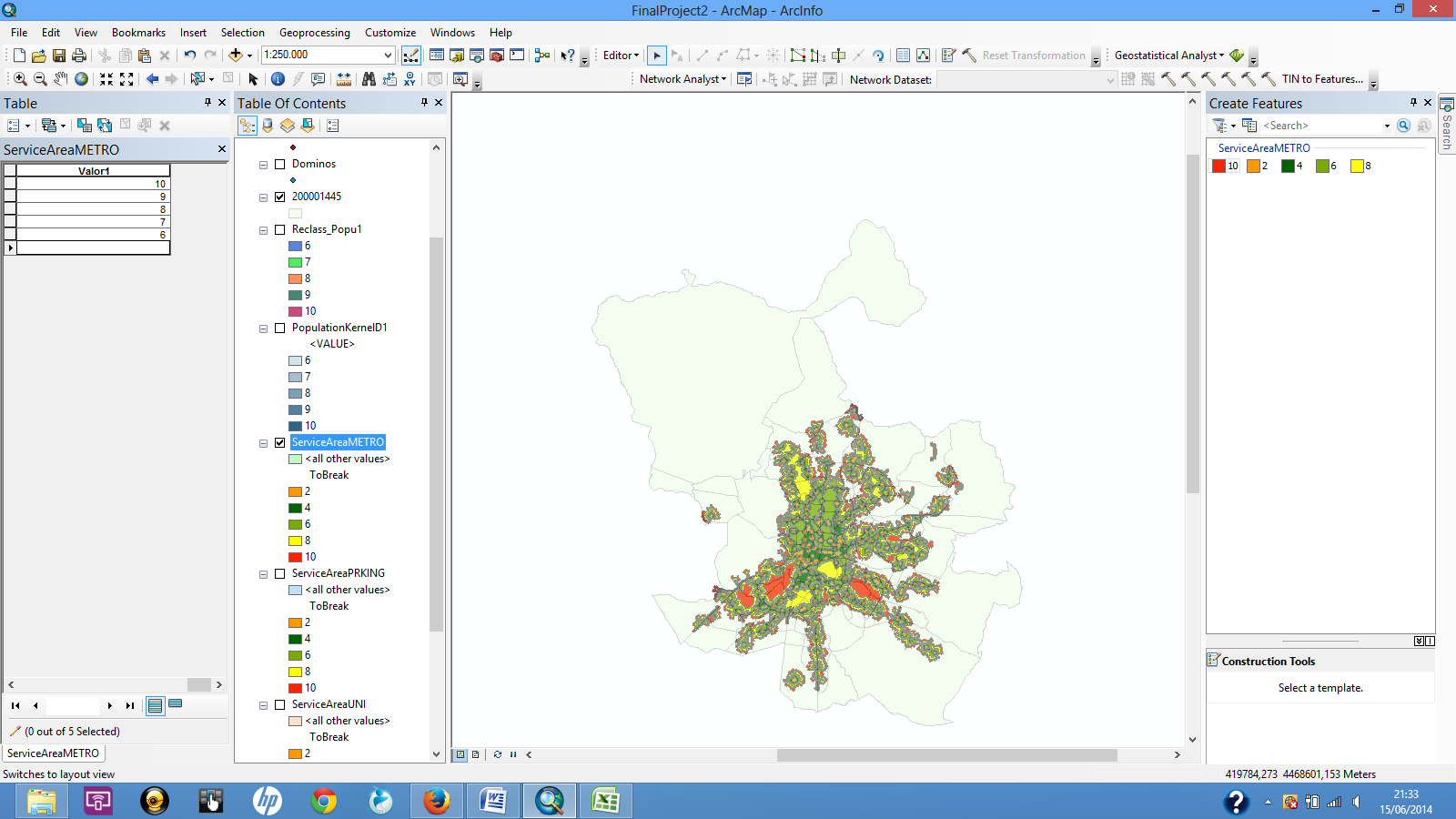Show all records view in table
The height and width of the screenshot is (819, 1456).
[x=156, y=705]
